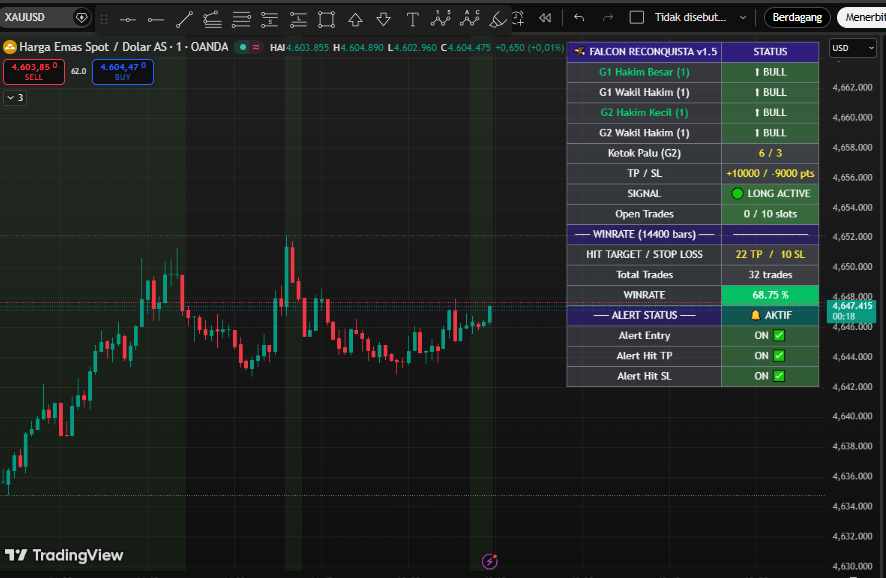This screenshot has height=578, width=886.
Task: Open the USD currency dropdown
Action: 852,48
